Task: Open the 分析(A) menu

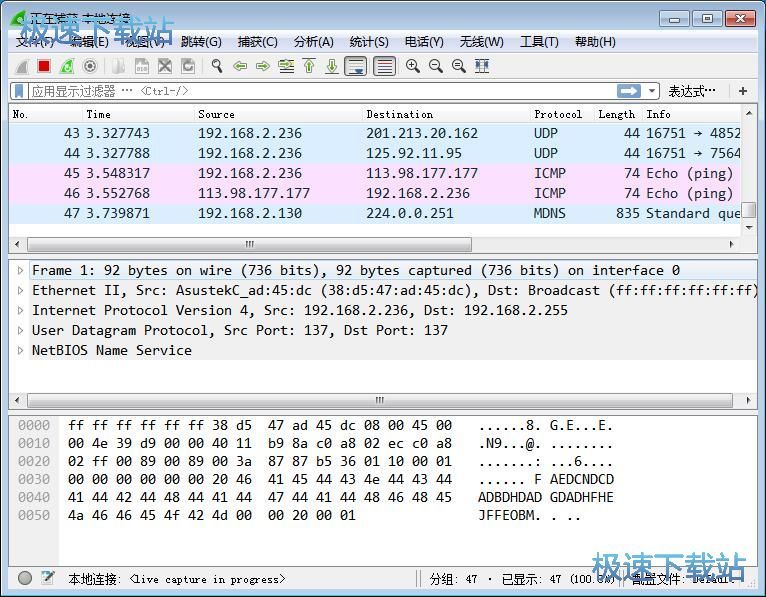Action: (x=314, y=42)
